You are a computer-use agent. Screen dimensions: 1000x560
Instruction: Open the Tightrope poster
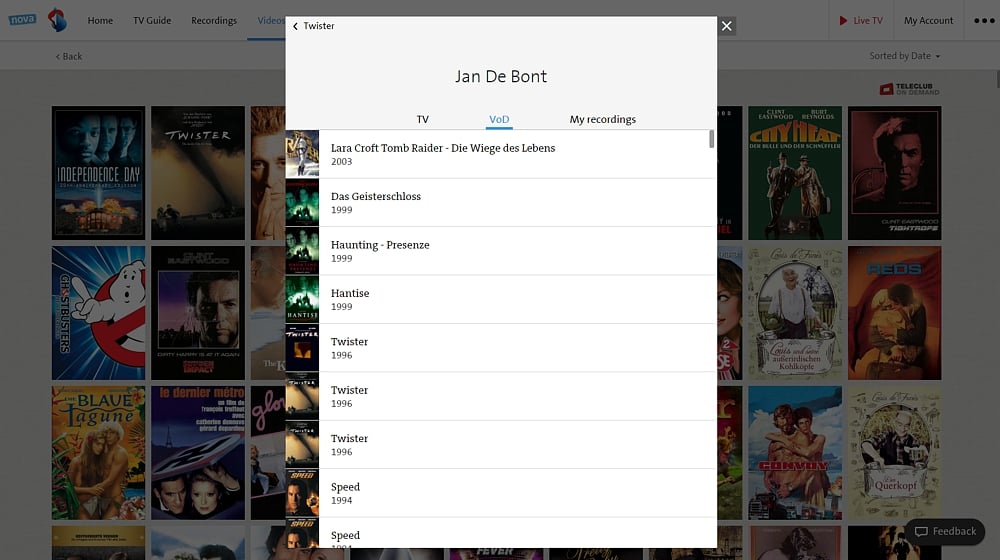click(895, 173)
